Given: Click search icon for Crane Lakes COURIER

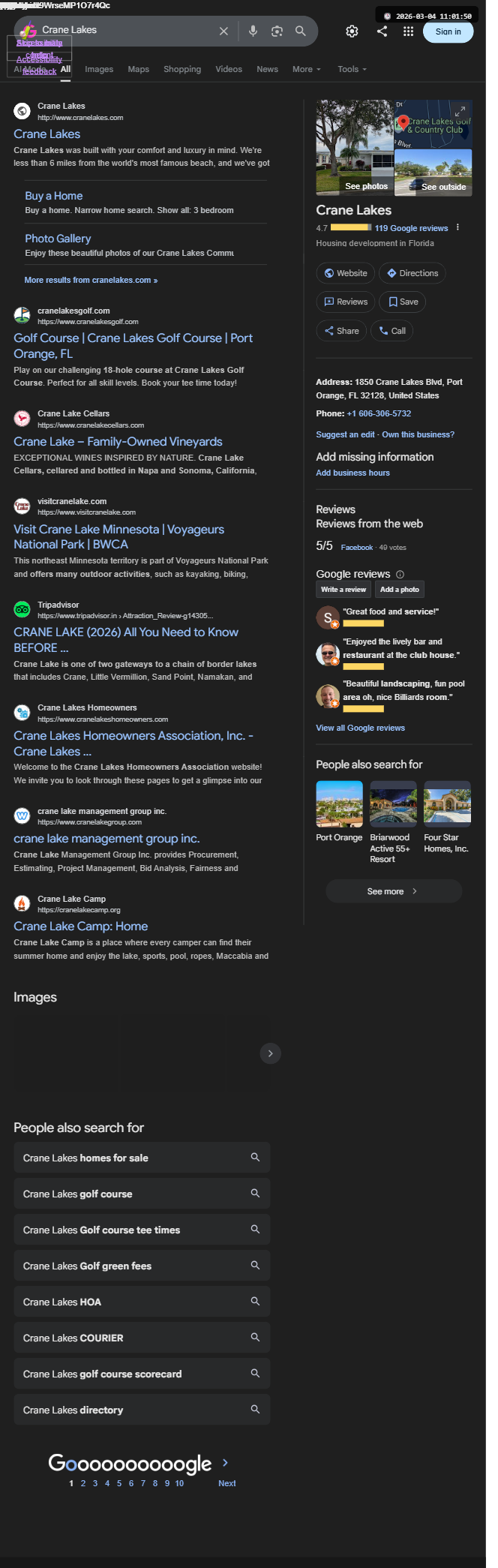Looking at the screenshot, I should pyautogui.click(x=255, y=1337).
